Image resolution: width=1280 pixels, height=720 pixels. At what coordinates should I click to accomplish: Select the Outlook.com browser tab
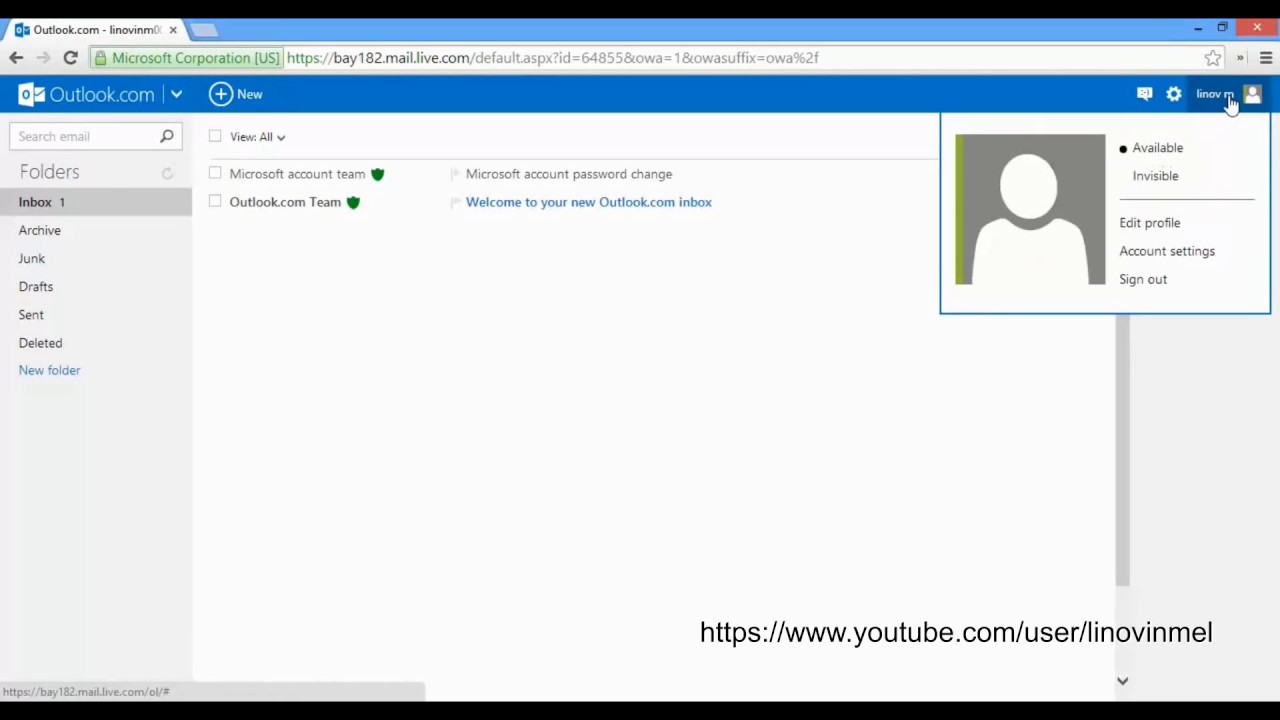coord(96,30)
